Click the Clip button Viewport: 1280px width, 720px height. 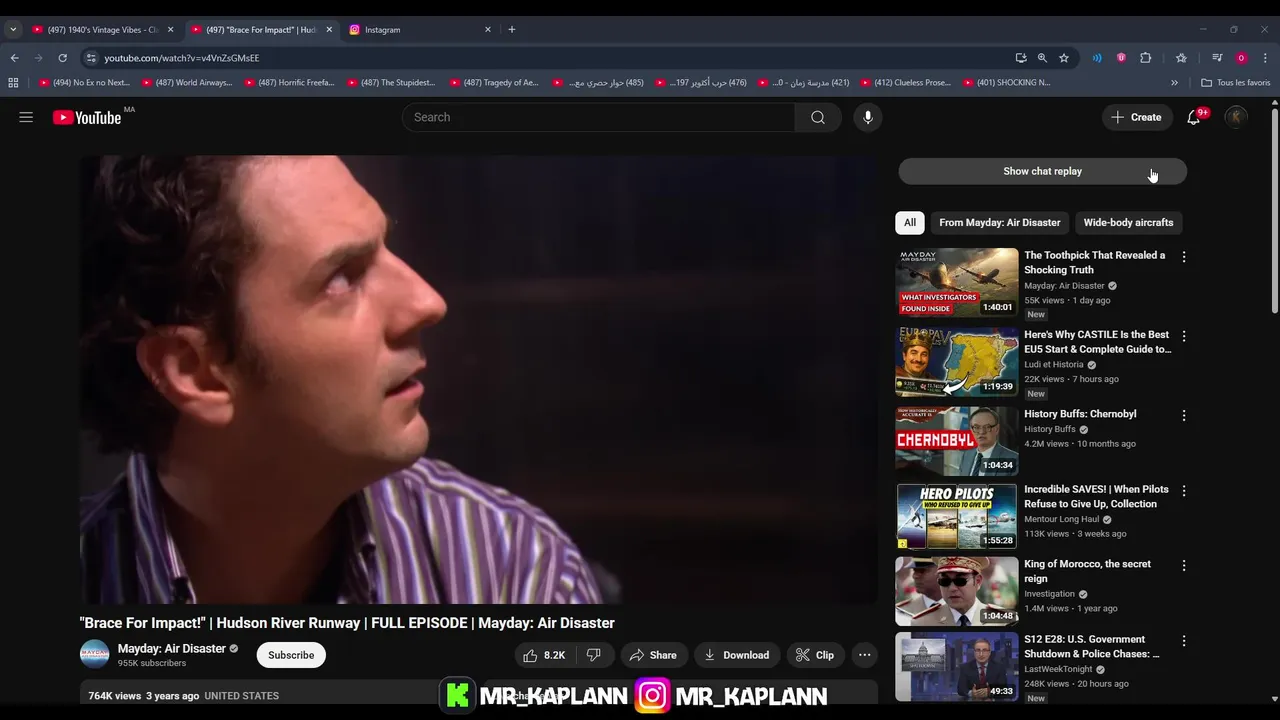[x=815, y=655]
